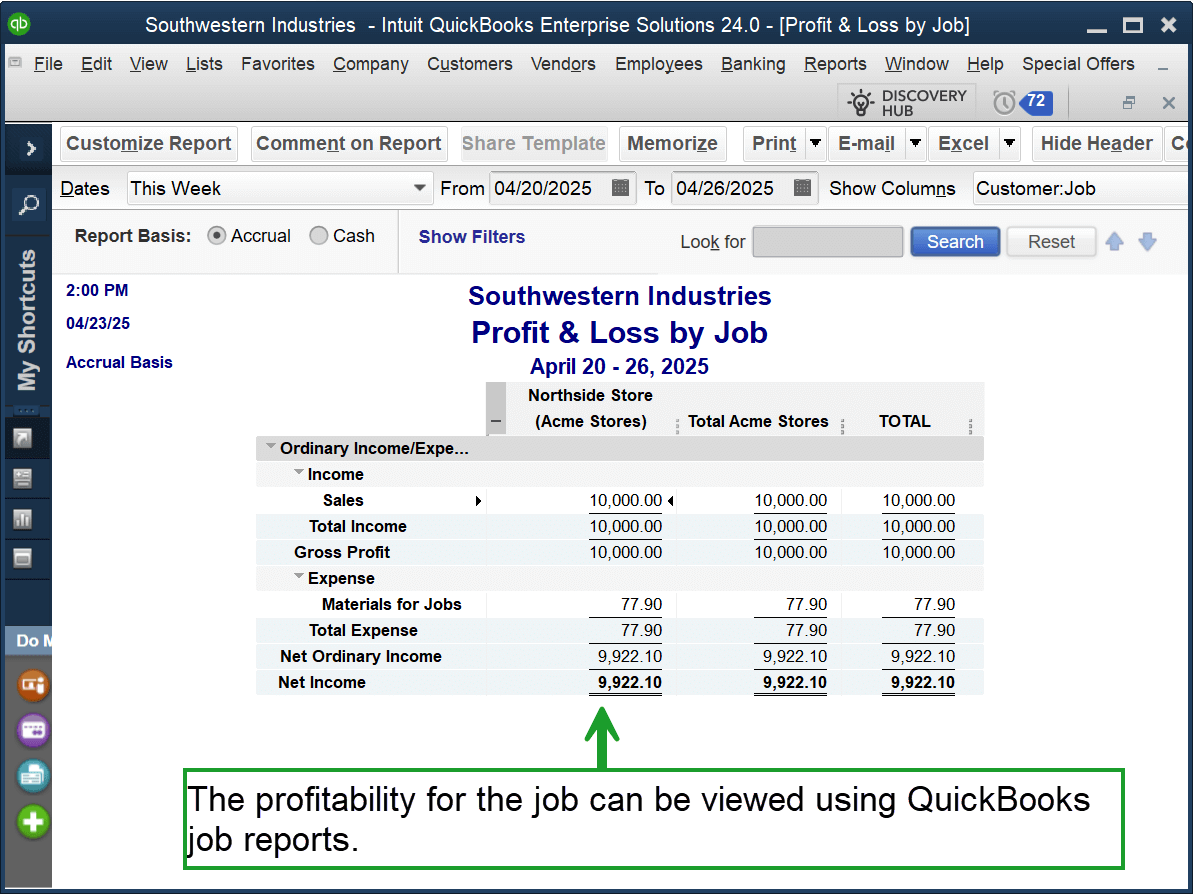The height and width of the screenshot is (894, 1193).
Task: Click the Hide Header button
Action: (1096, 143)
